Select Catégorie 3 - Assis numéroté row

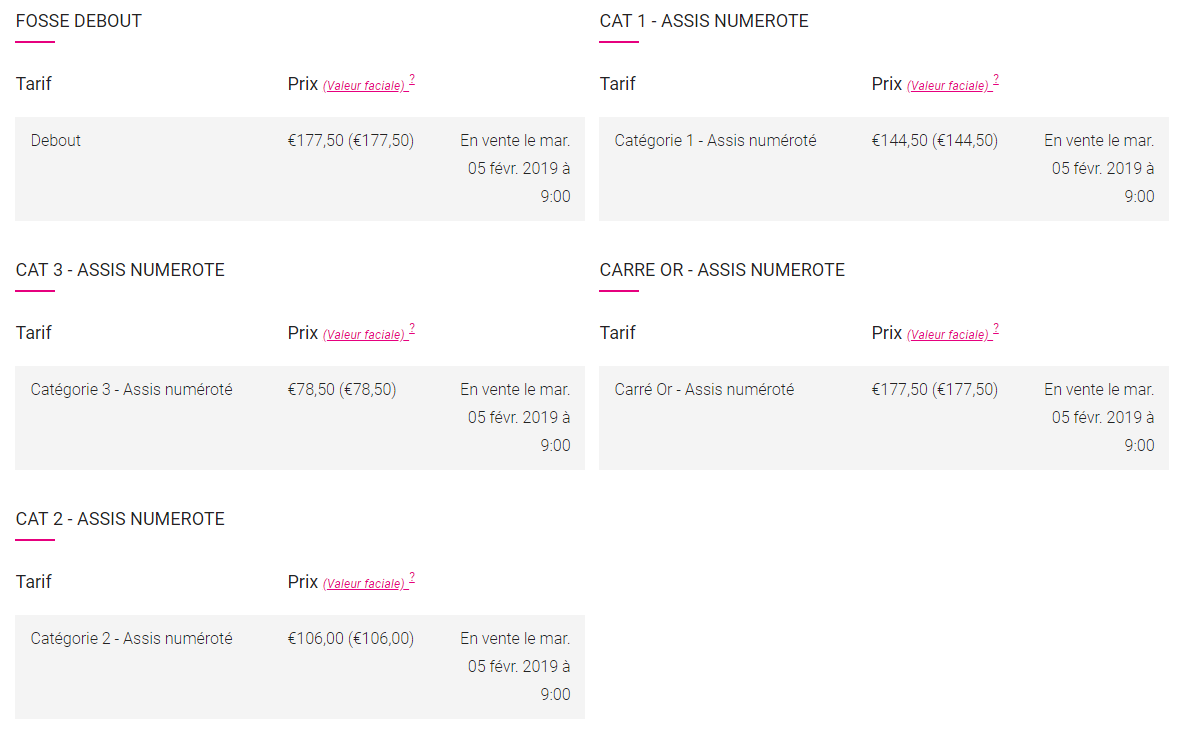click(x=300, y=418)
